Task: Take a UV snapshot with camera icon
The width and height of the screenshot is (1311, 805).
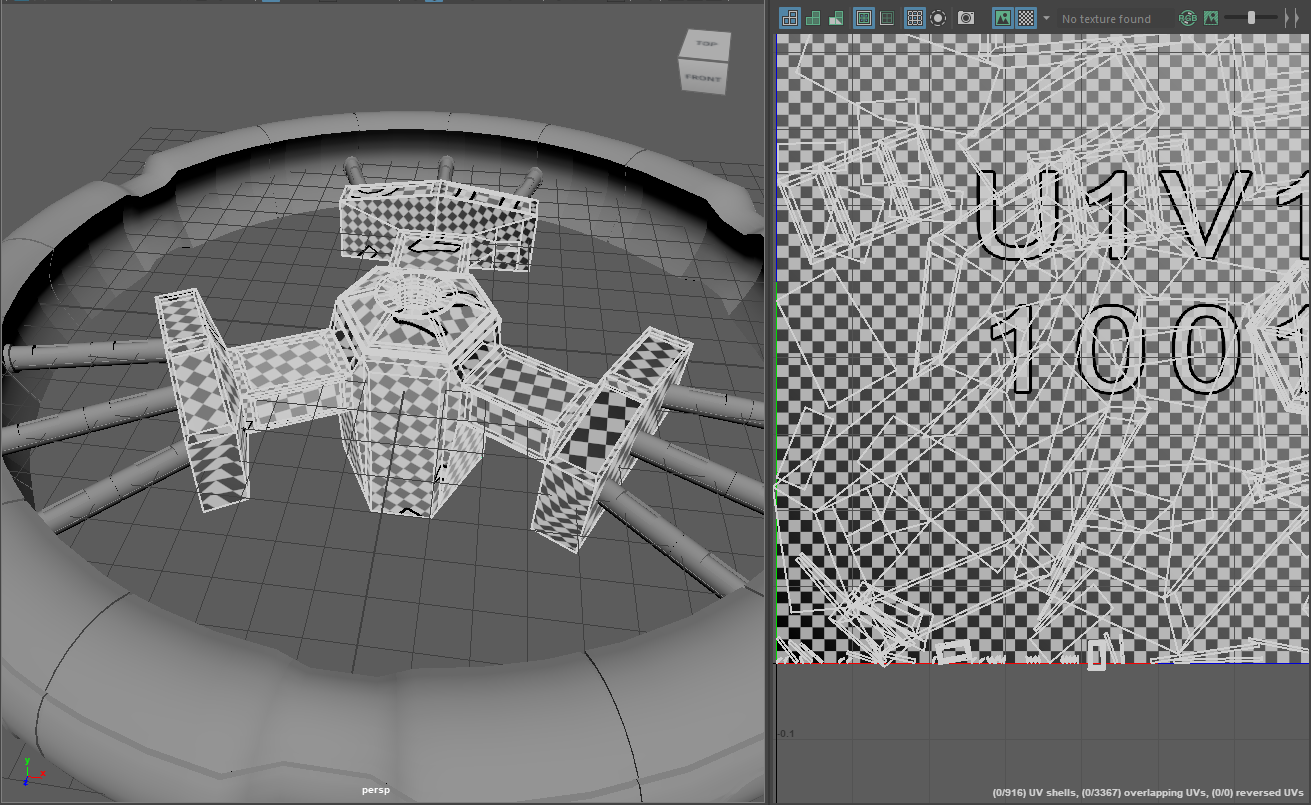Action: coord(966,18)
